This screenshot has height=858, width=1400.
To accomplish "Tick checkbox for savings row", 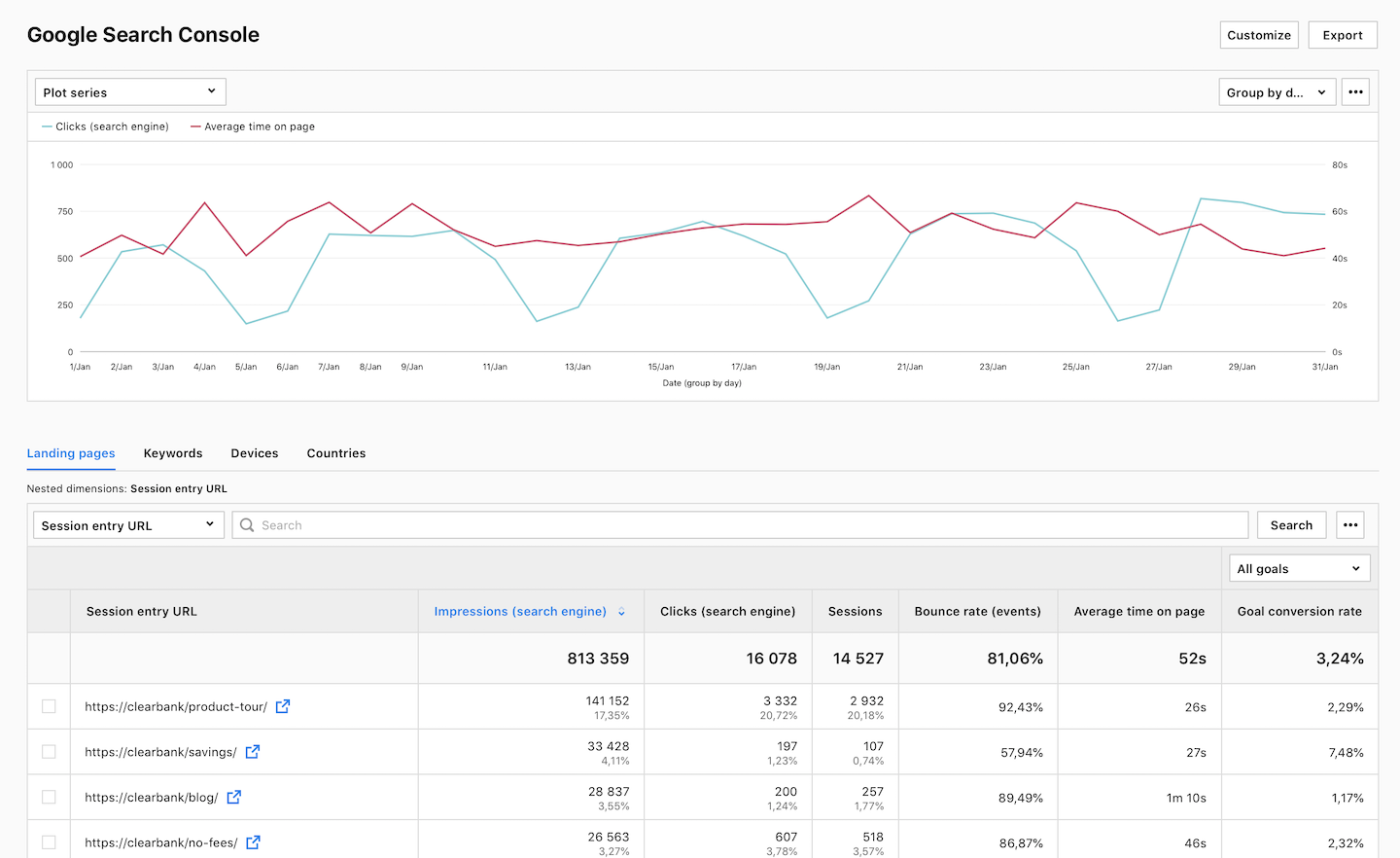I will pos(49,752).
